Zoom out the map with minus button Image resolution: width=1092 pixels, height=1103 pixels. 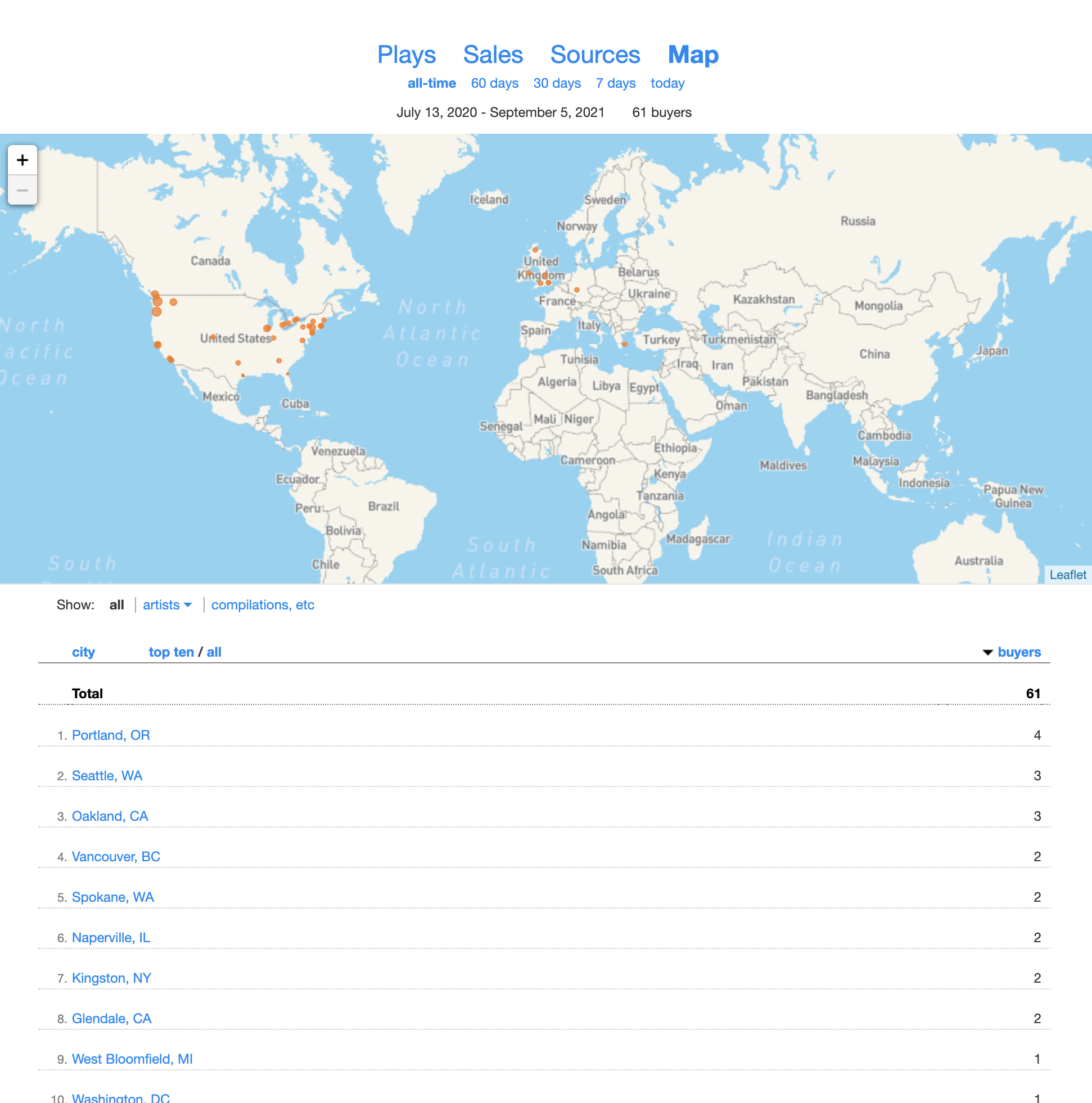pos(22,190)
